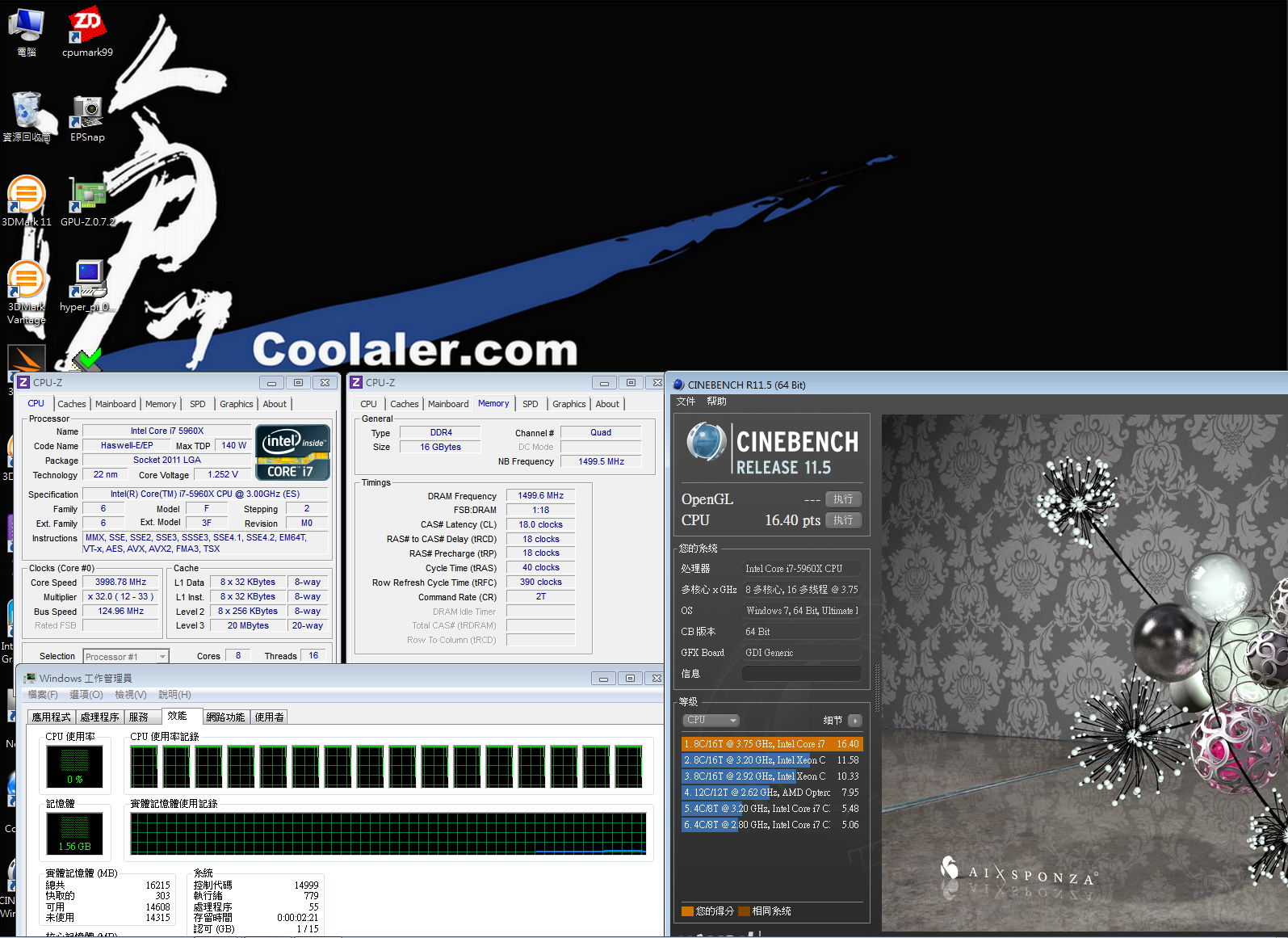This screenshot has height=938, width=1288.
Task: Open the cpumark99 desktop shortcut
Action: tap(87, 32)
